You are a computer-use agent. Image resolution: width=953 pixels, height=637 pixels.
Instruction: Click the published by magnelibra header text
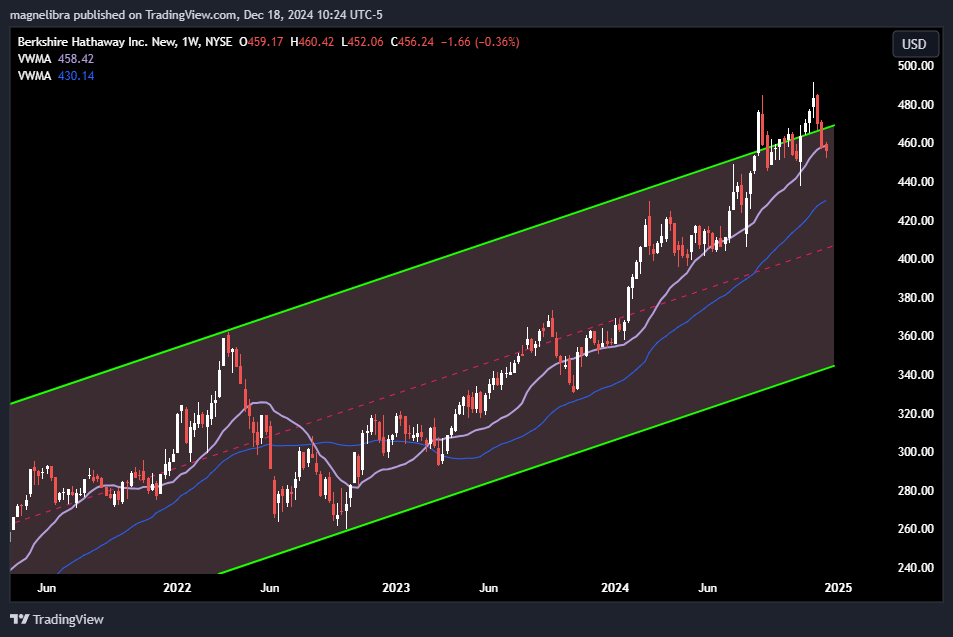click(x=196, y=15)
